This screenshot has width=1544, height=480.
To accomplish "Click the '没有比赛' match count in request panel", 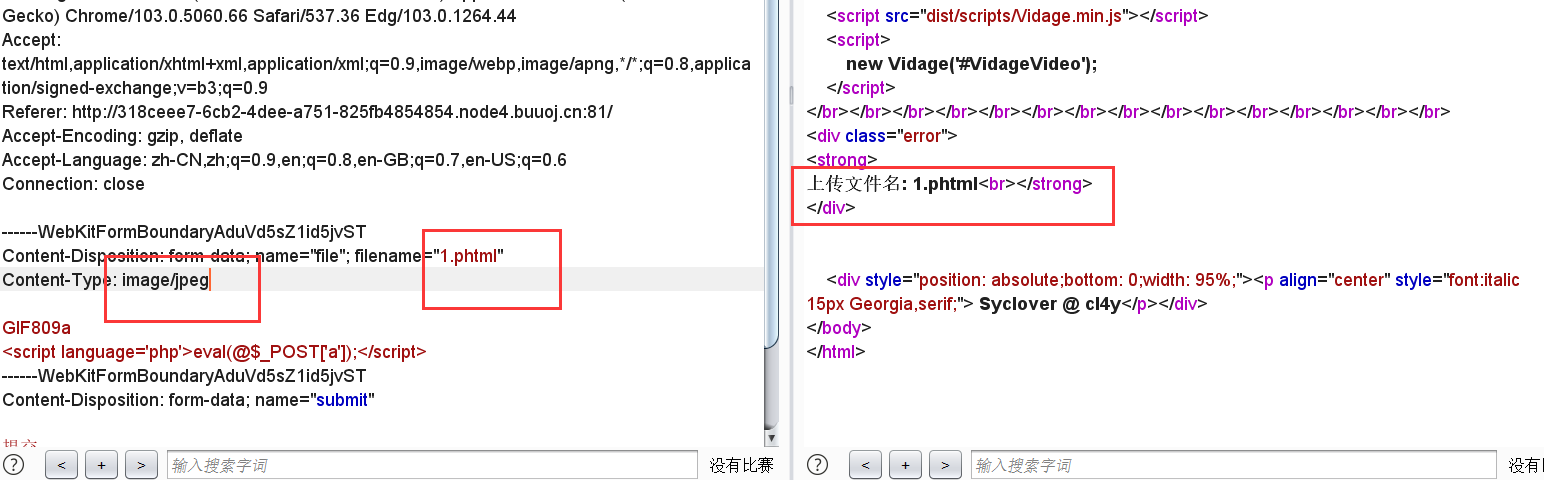I will click(741, 465).
